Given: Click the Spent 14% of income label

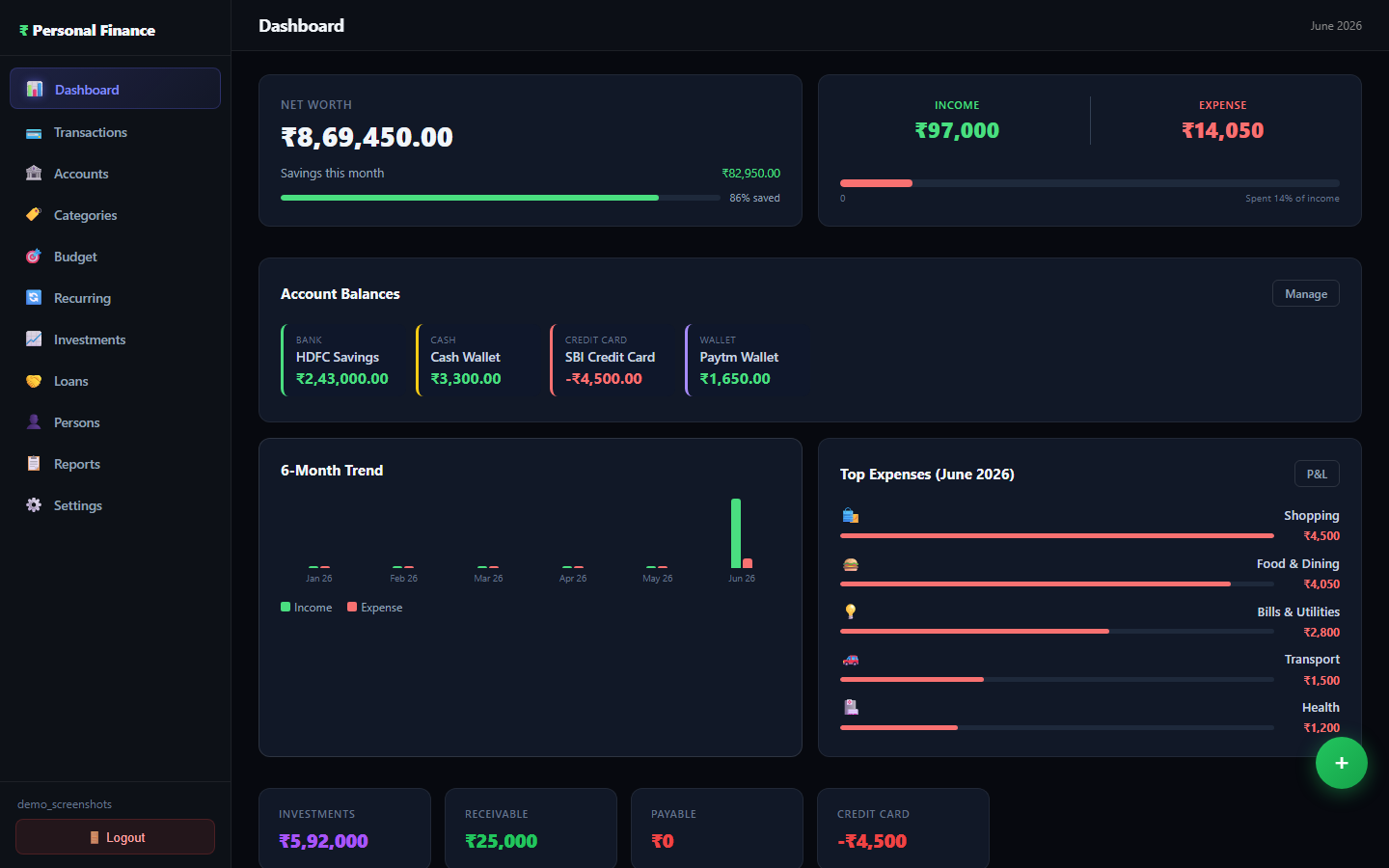Looking at the screenshot, I should click(1293, 199).
